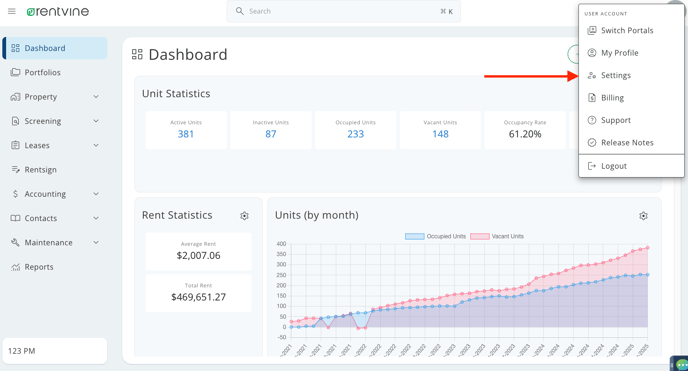
Task: Click the Accounting dollar icon
Action: pyautogui.click(x=15, y=194)
